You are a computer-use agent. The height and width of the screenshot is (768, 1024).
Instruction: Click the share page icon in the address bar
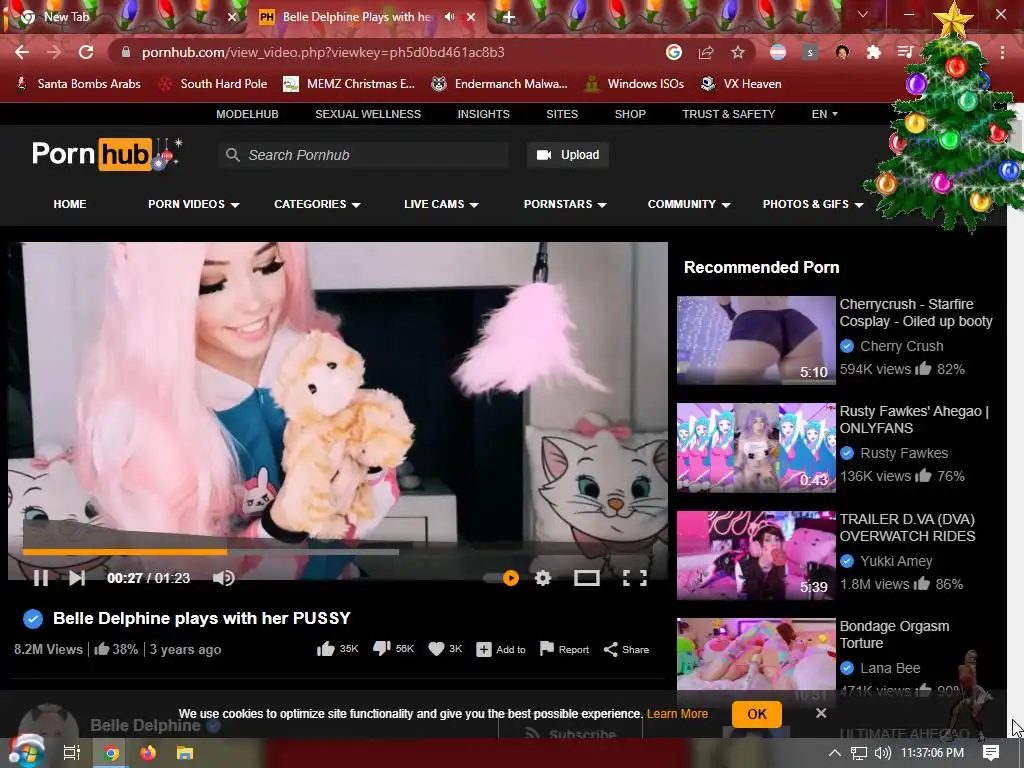tap(706, 52)
